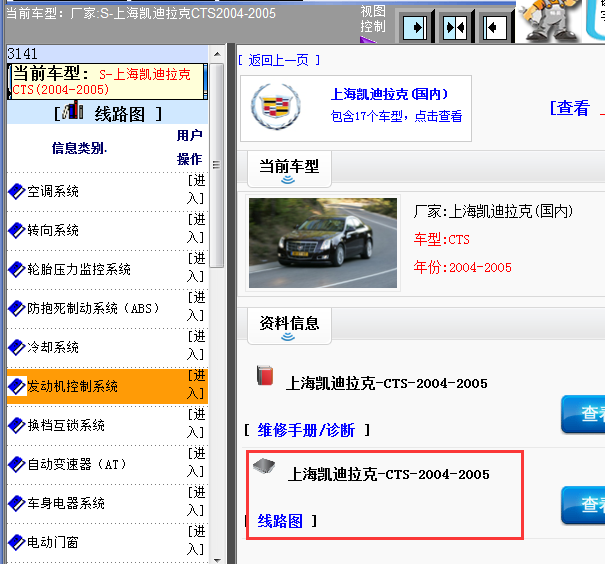The width and height of the screenshot is (605, 564).
Task: Click the icon beside 换档互锁系统
Action: pos(17,425)
